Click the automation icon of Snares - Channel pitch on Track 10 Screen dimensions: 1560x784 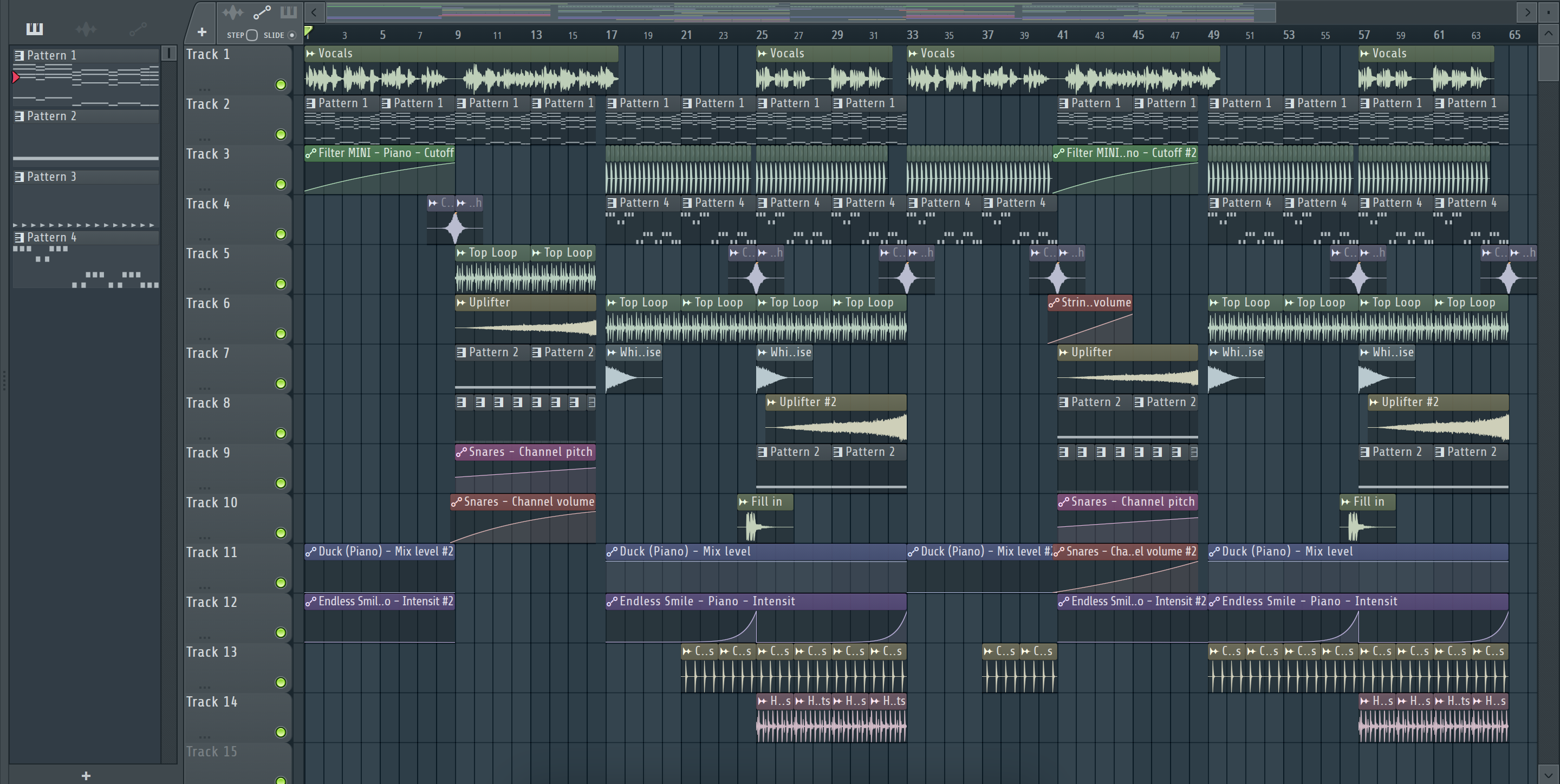pyautogui.click(x=1063, y=502)
